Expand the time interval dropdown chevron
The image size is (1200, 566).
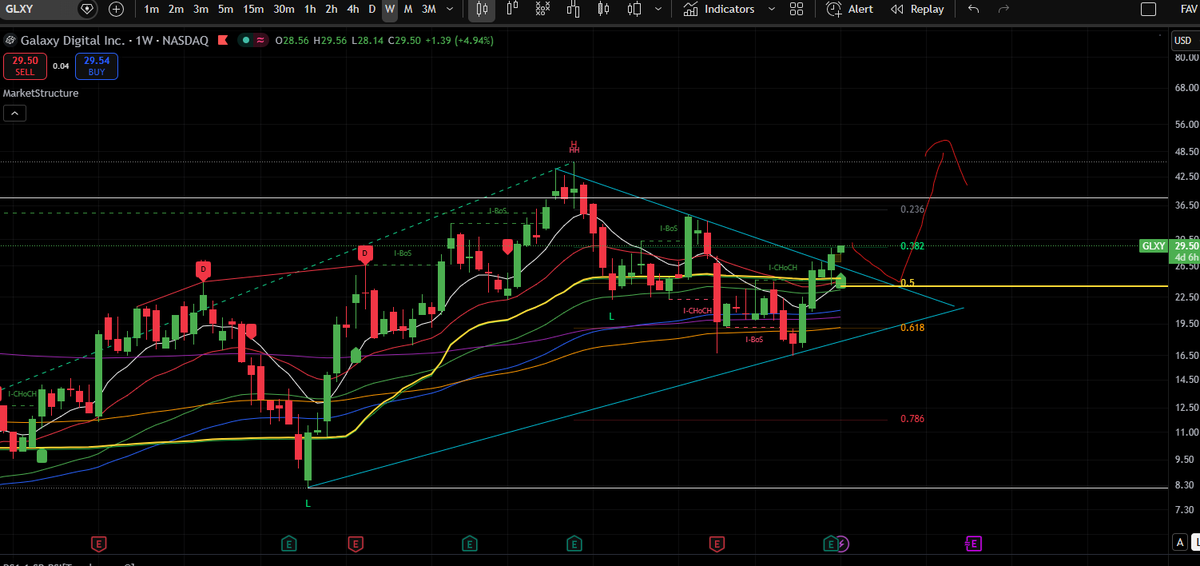click(449, 9)
